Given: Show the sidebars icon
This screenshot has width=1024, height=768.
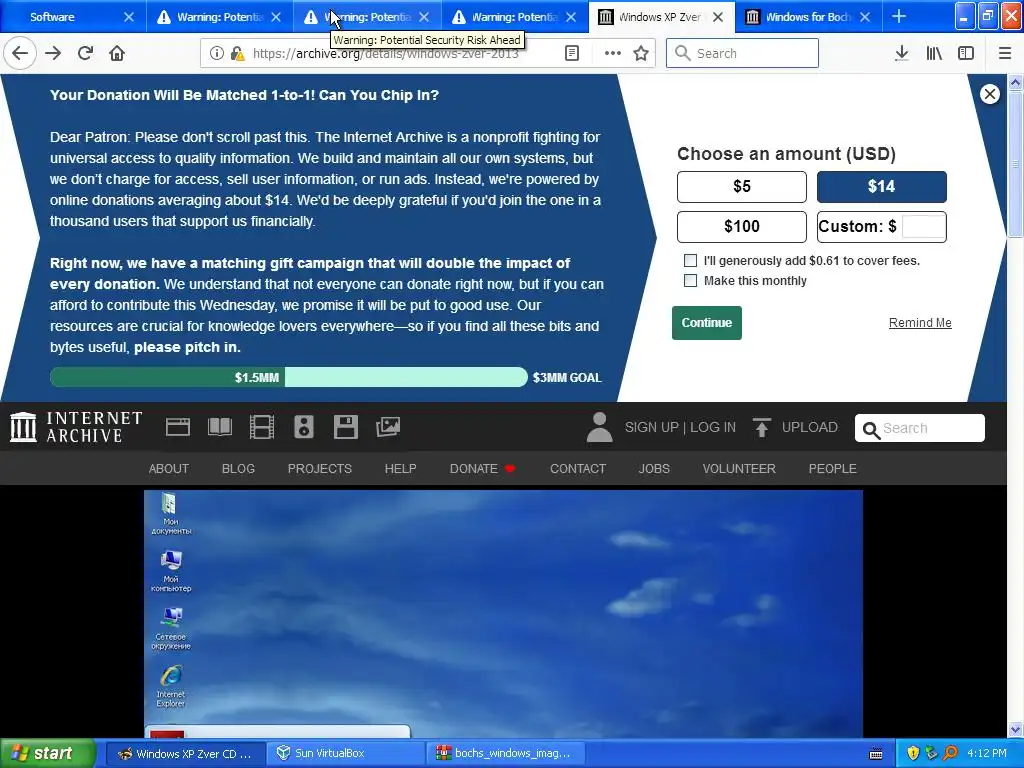Looking at the screenshot, I should click(966, 54).
